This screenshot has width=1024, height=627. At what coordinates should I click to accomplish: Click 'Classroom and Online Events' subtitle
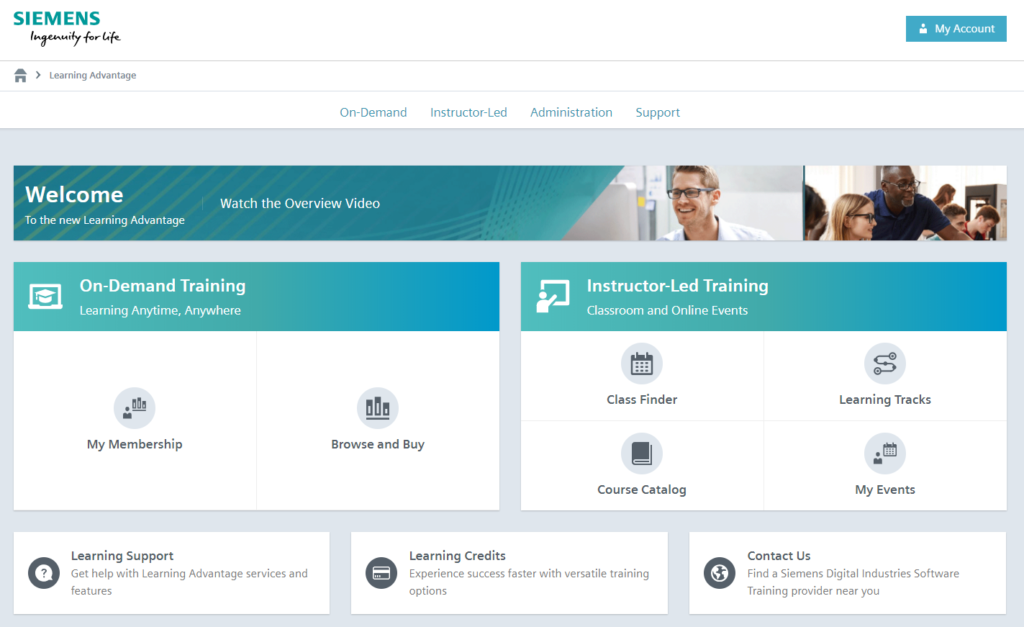pyautogui.click(x=667, y=310)
